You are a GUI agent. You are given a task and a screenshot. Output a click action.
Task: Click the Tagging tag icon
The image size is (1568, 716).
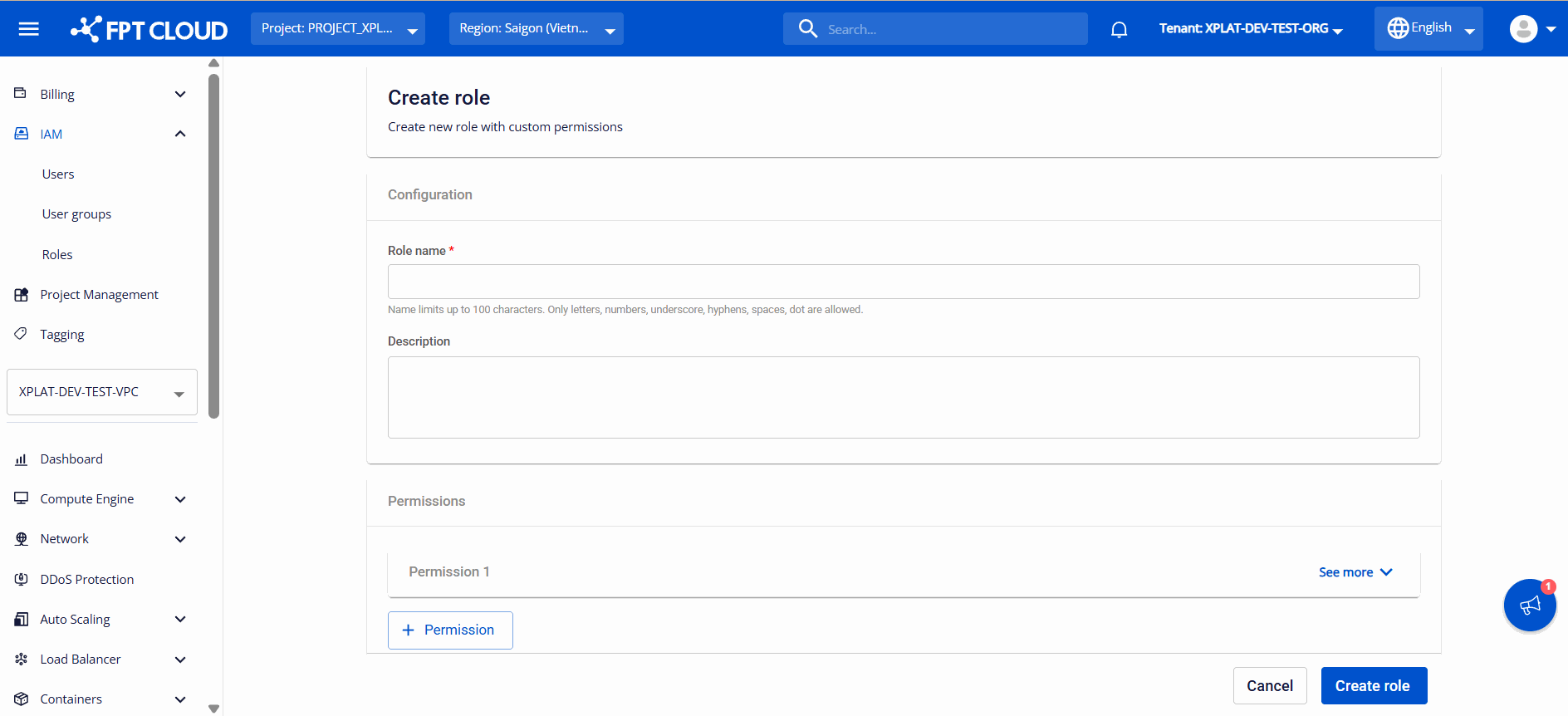(x=21, y=333)
